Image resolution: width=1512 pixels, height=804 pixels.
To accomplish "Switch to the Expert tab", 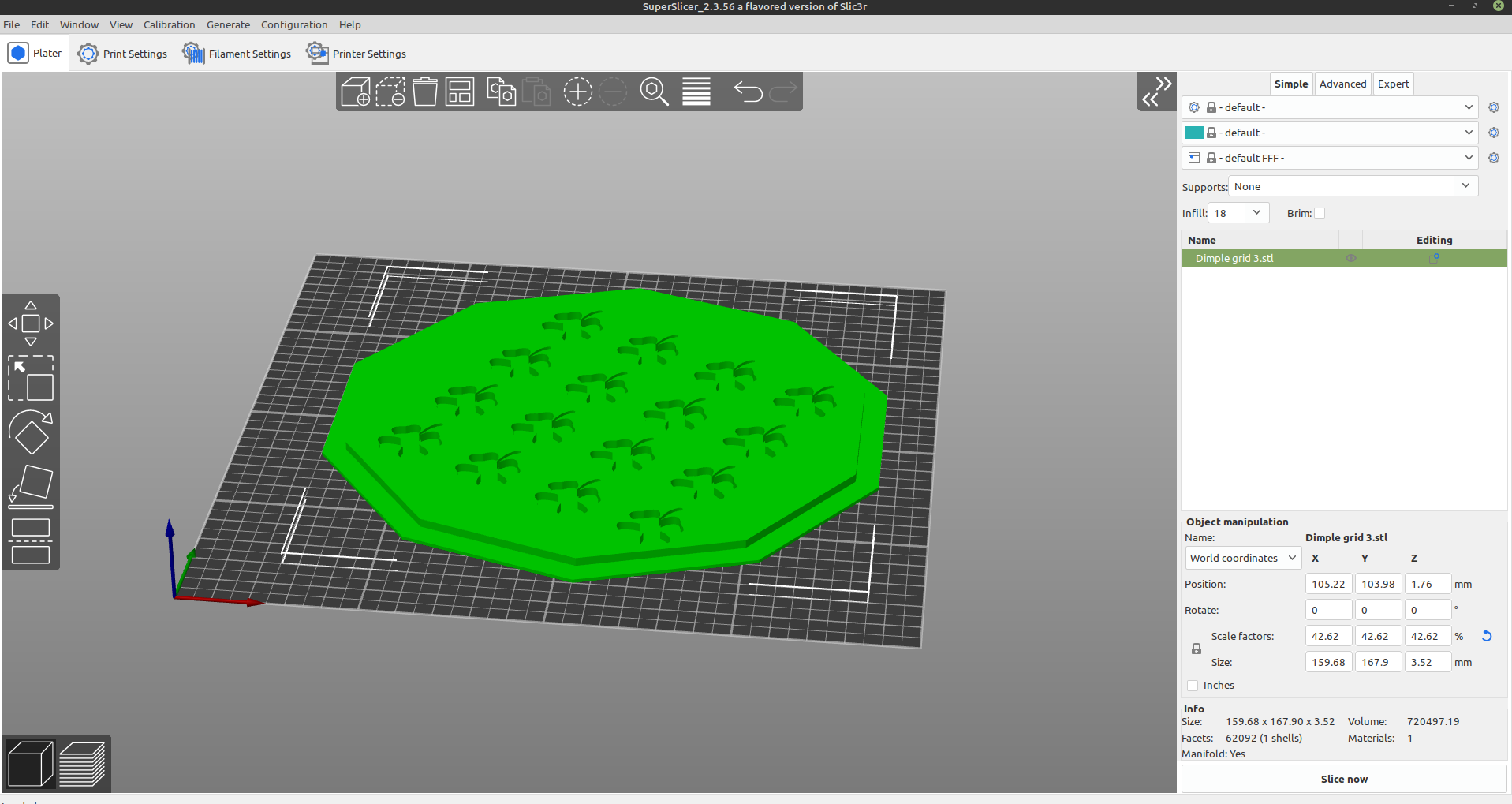I will point(1393,84).
